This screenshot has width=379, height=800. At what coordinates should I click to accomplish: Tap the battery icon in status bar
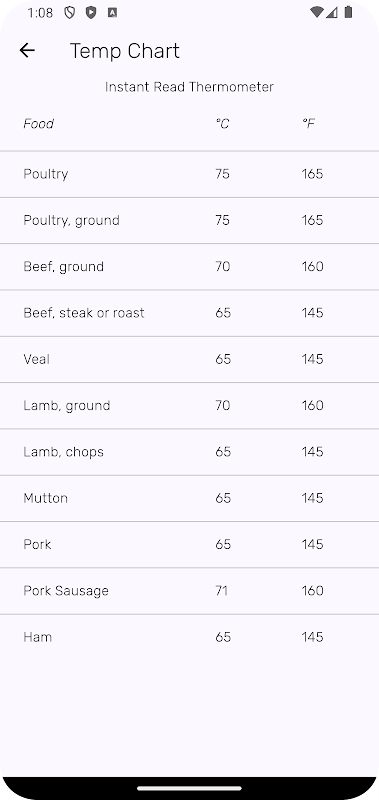coord(348,12)
